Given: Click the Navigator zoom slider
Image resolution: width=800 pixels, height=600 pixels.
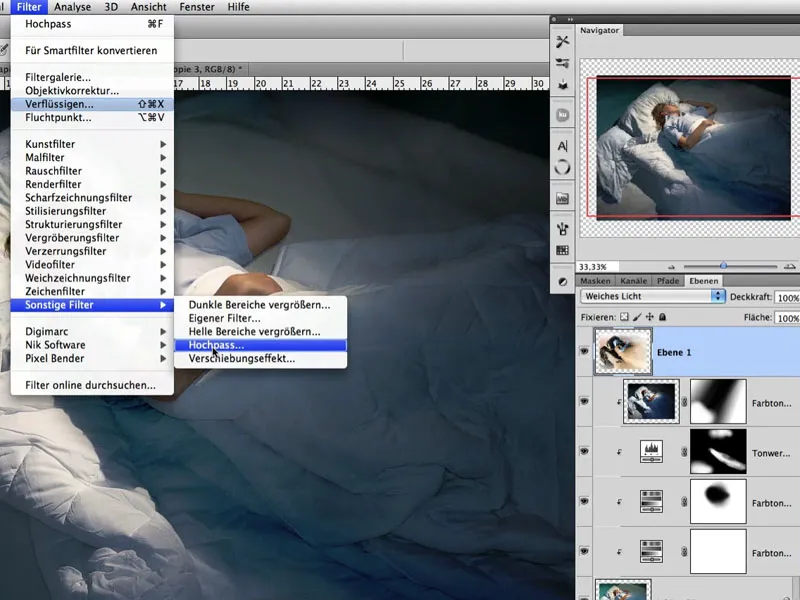Looking at the screenshot, I should 724,266.
